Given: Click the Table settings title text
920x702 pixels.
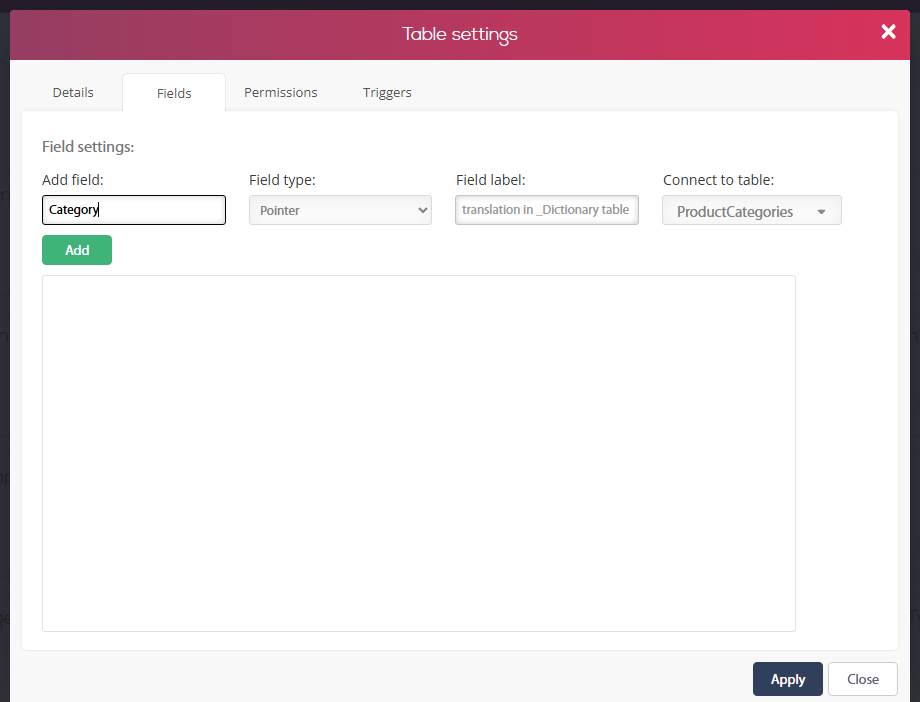Looking at the screenshot, I should tap(459, 35).
